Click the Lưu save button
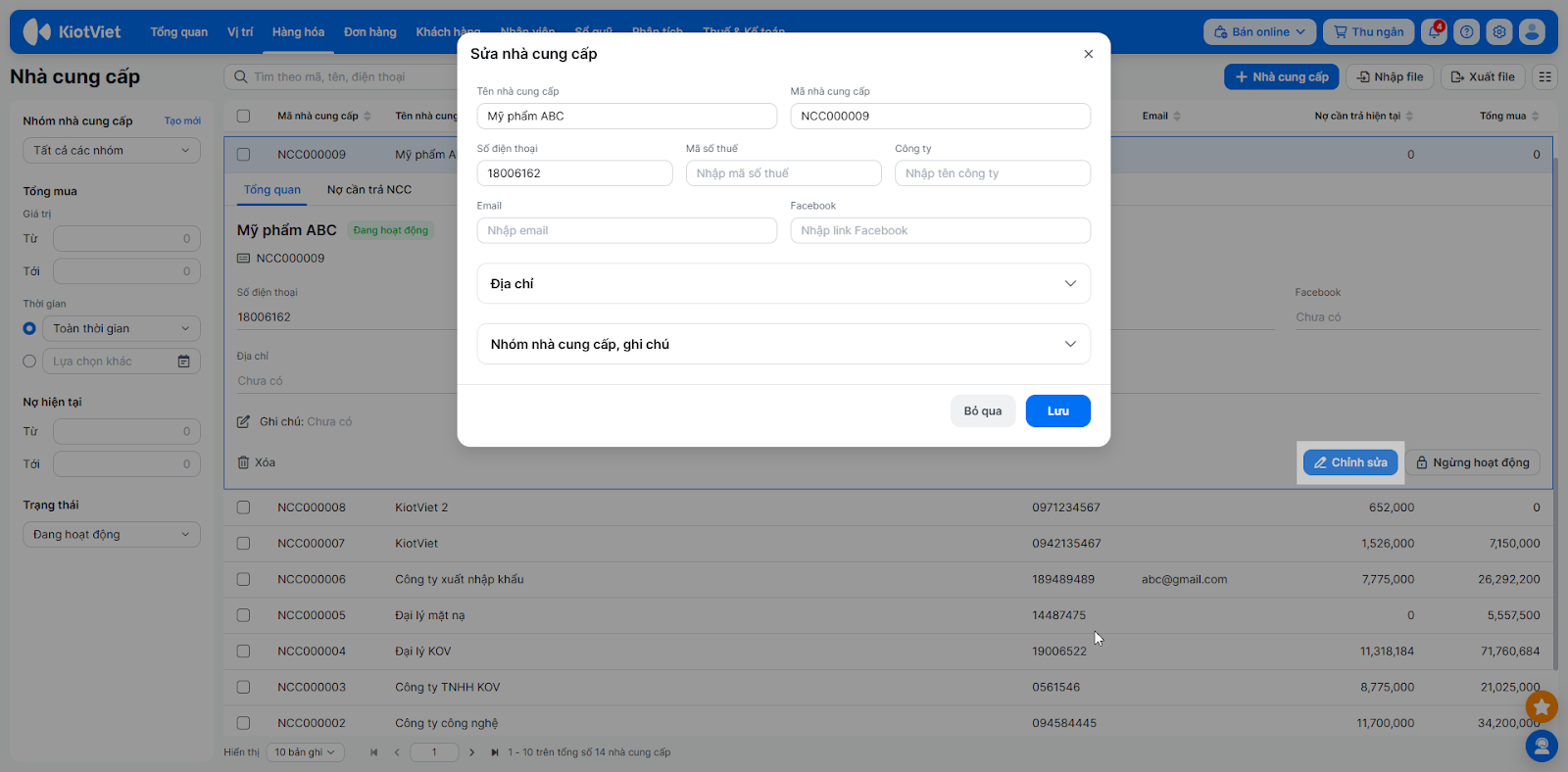Viewport: 1568px width, 772px height. pos(1058,411)
